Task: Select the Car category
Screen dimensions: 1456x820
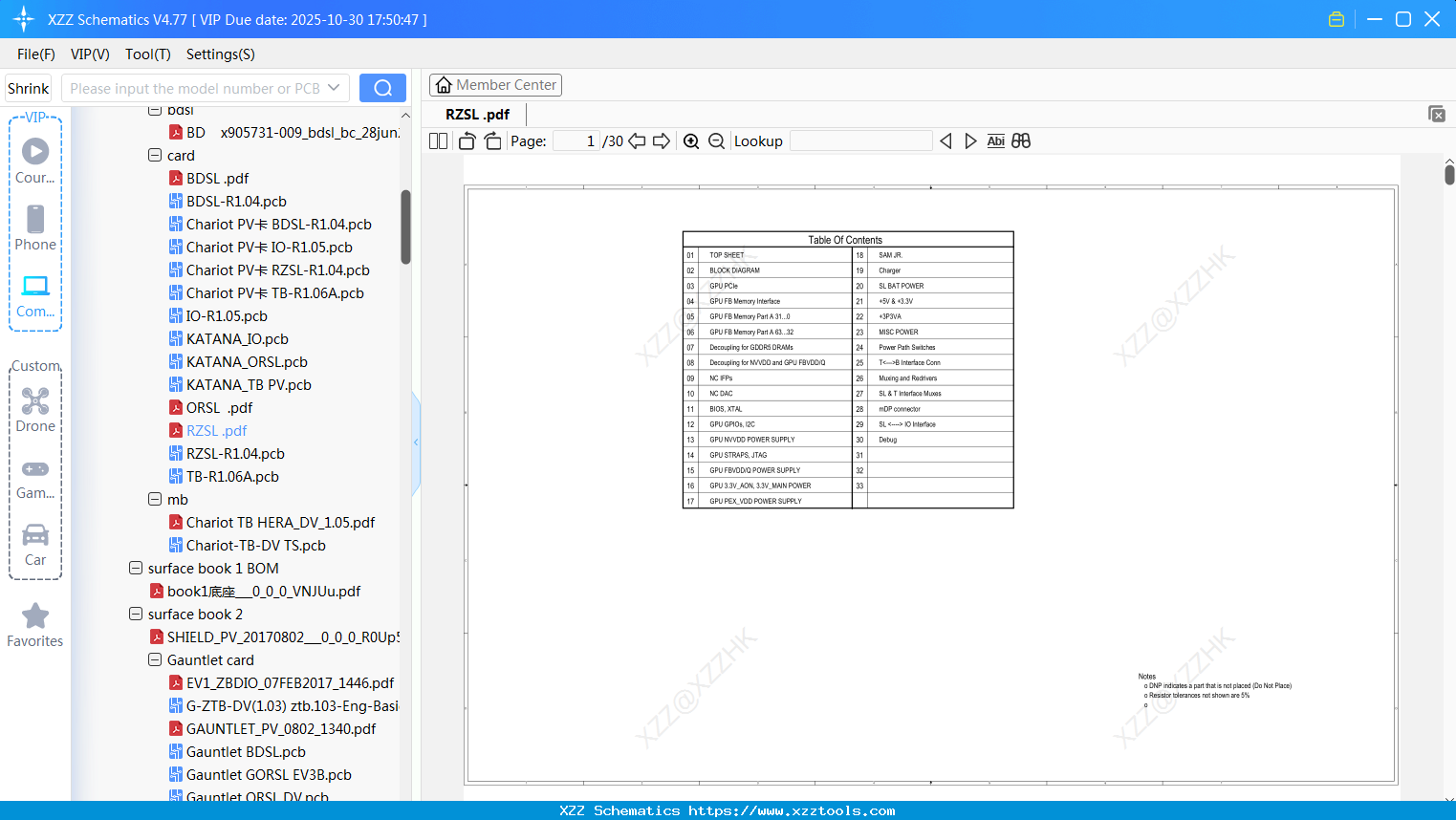Action: coord(35,545)
